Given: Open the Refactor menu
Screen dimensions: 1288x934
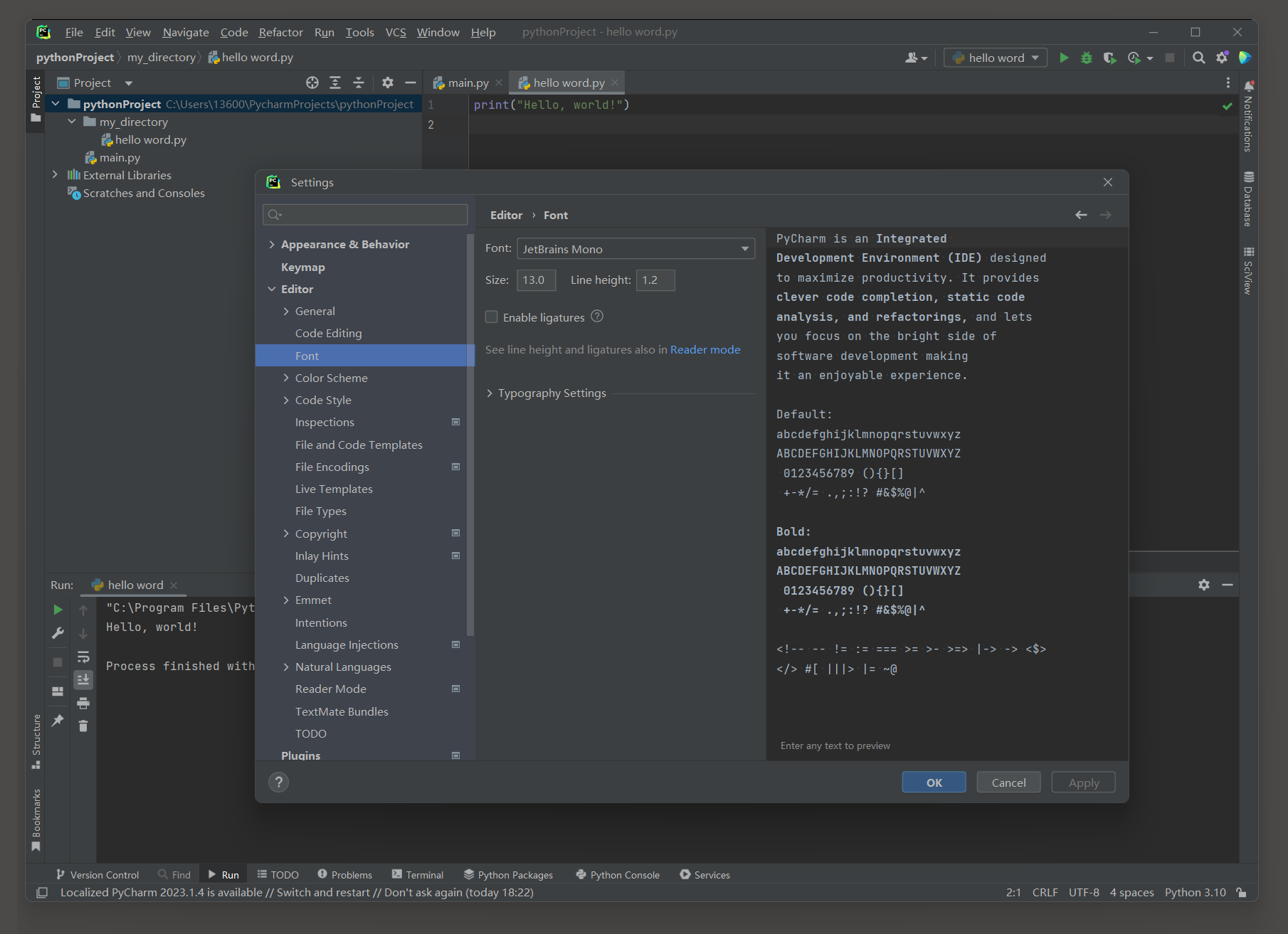Looking at the screenshot, I should point(280,32).
